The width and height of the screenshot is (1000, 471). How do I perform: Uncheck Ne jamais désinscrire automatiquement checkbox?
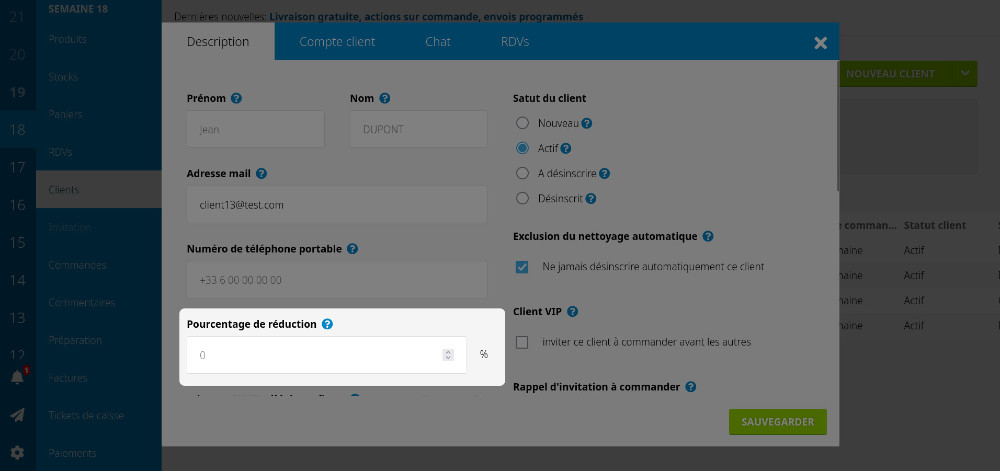(x=522, y=267)
